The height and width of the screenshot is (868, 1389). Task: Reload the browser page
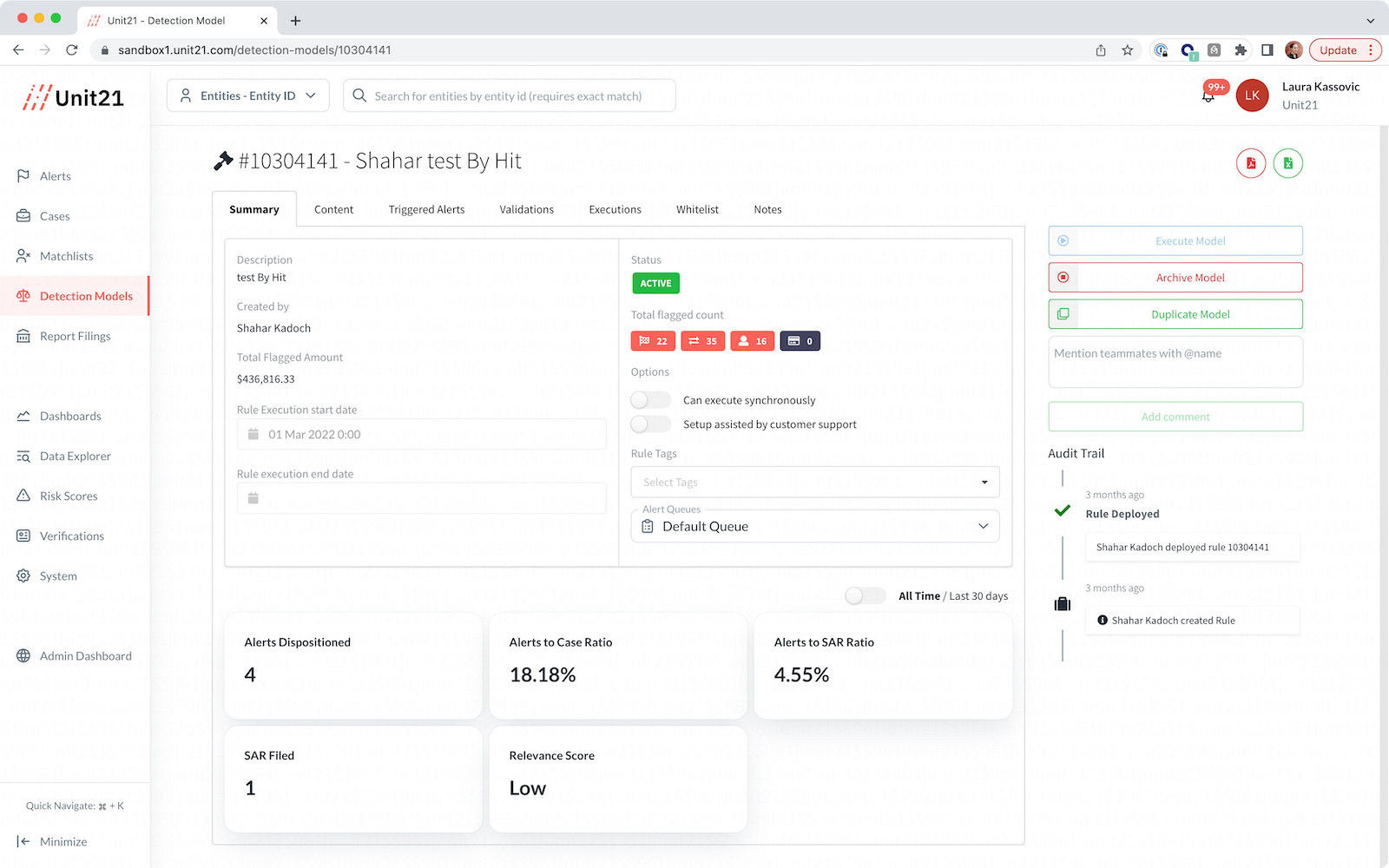72,50
